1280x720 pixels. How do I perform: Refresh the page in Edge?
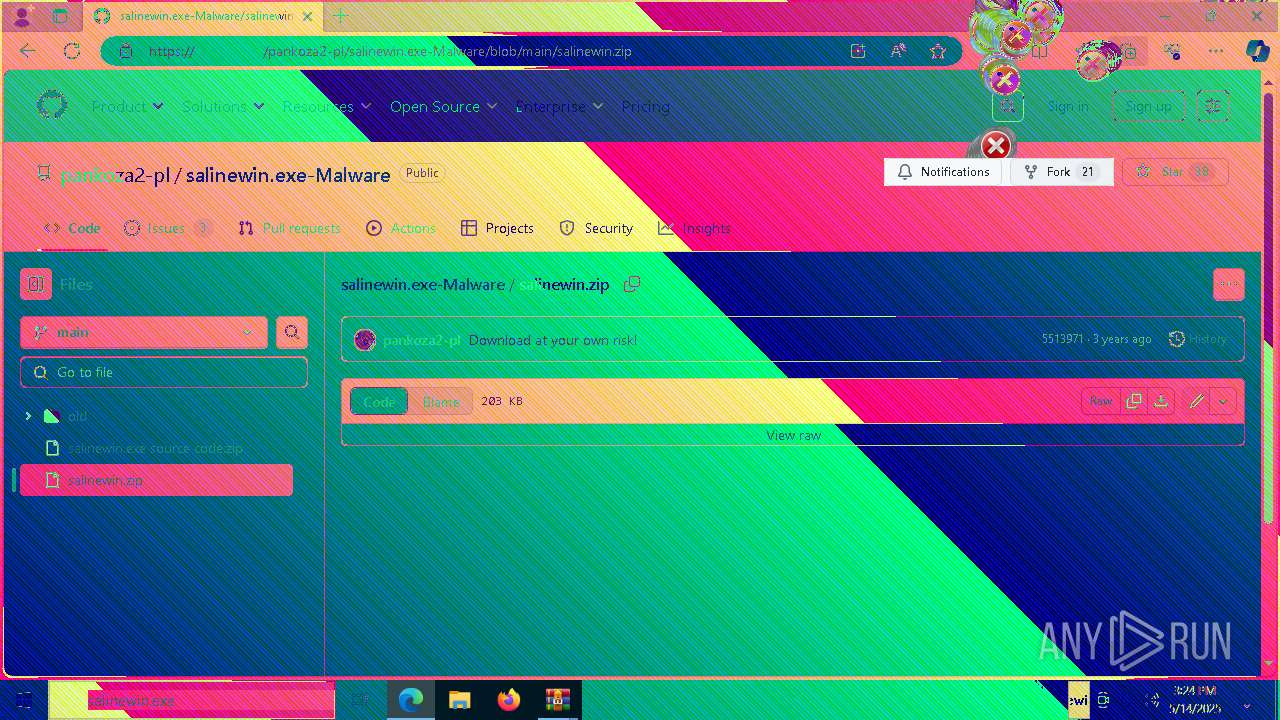(x=71, y=51)
